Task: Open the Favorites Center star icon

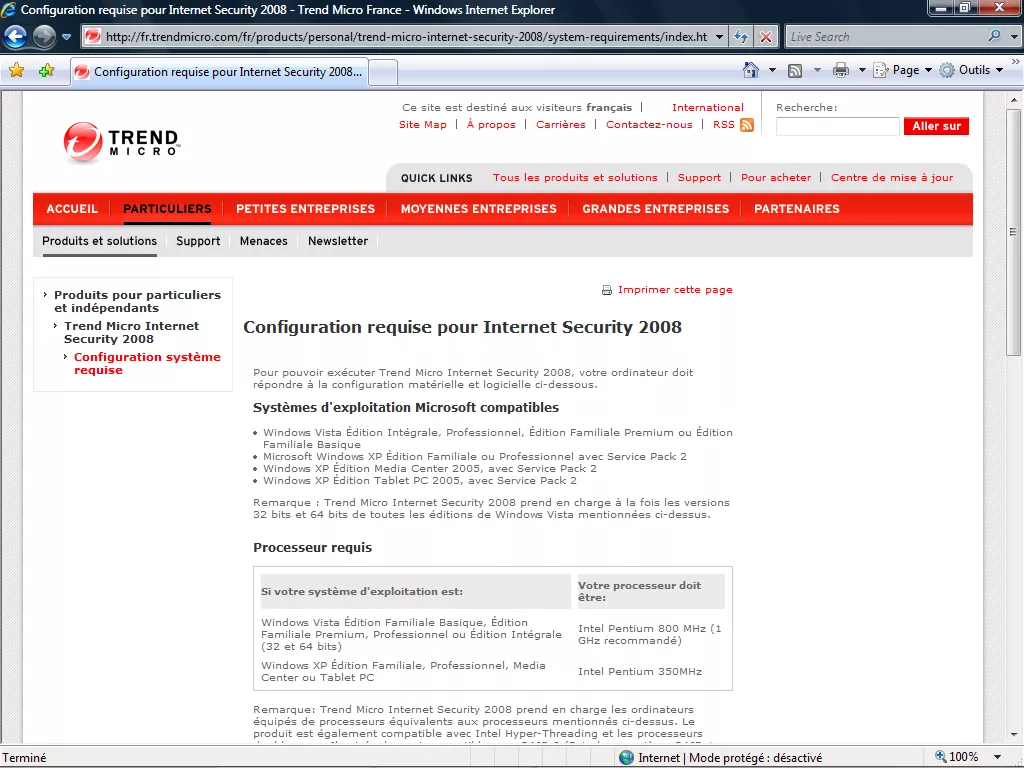Action: click(16, 71)
